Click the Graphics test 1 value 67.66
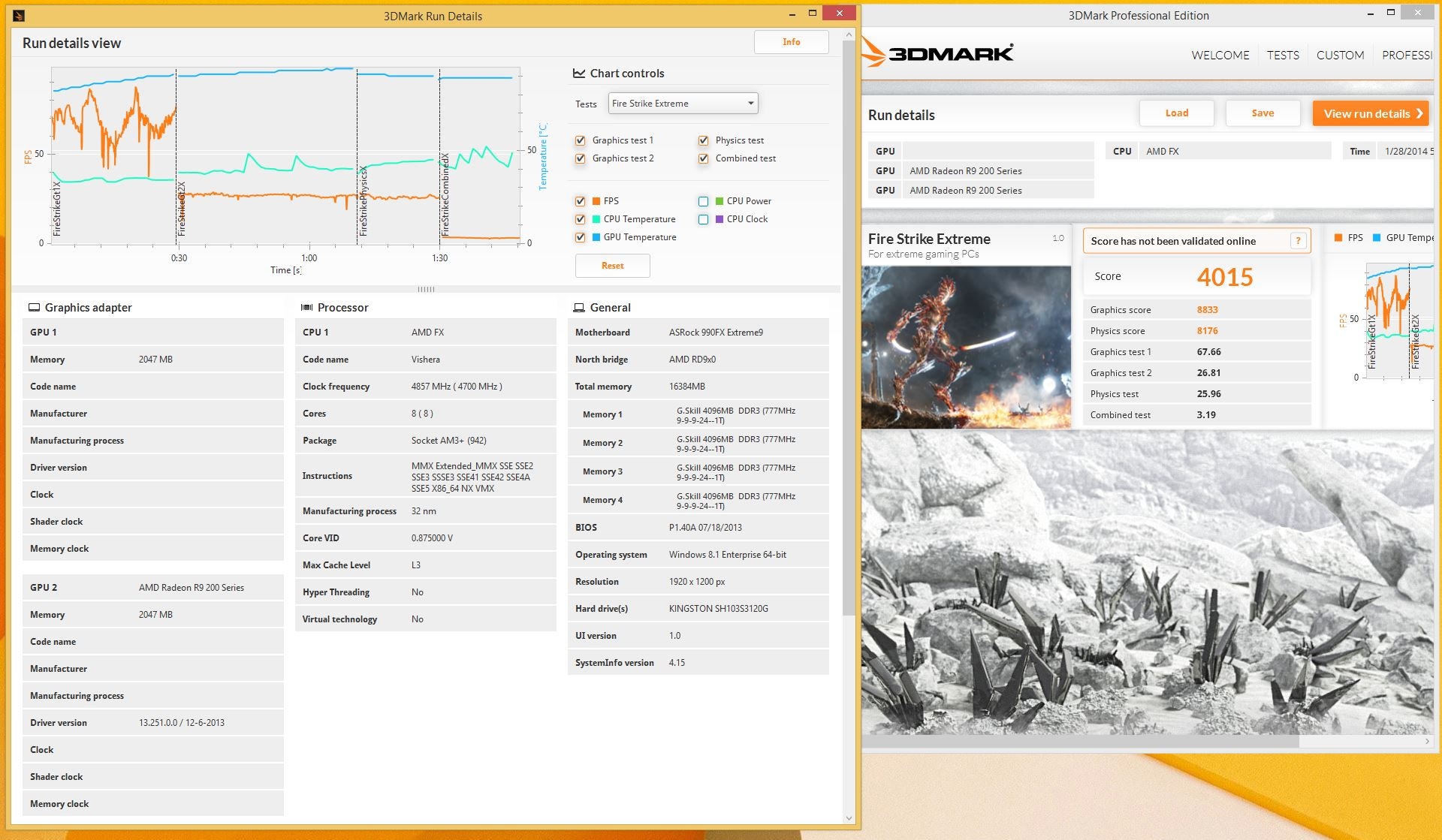The height and width of the screenshot is (840, 1442). 1209,352
